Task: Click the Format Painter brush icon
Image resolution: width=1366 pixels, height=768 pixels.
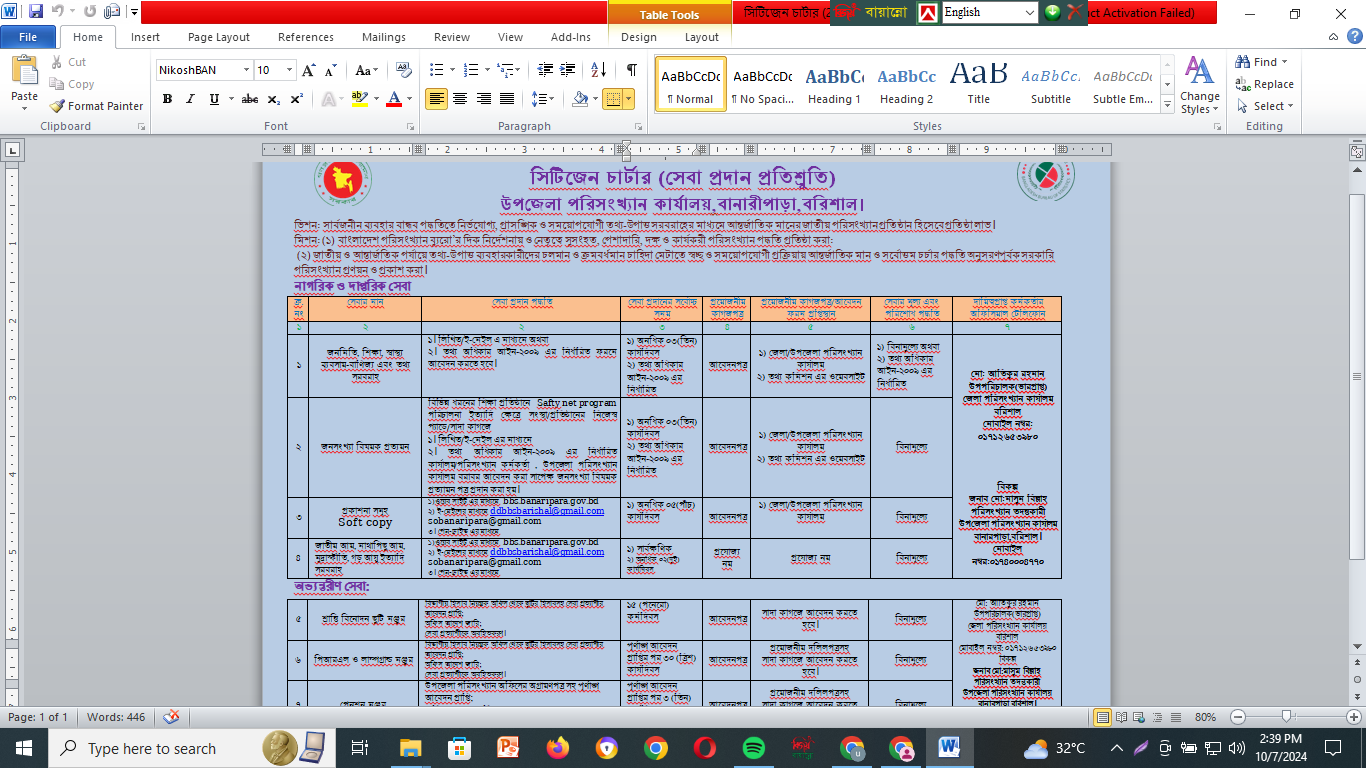Action: click(57, 106)
